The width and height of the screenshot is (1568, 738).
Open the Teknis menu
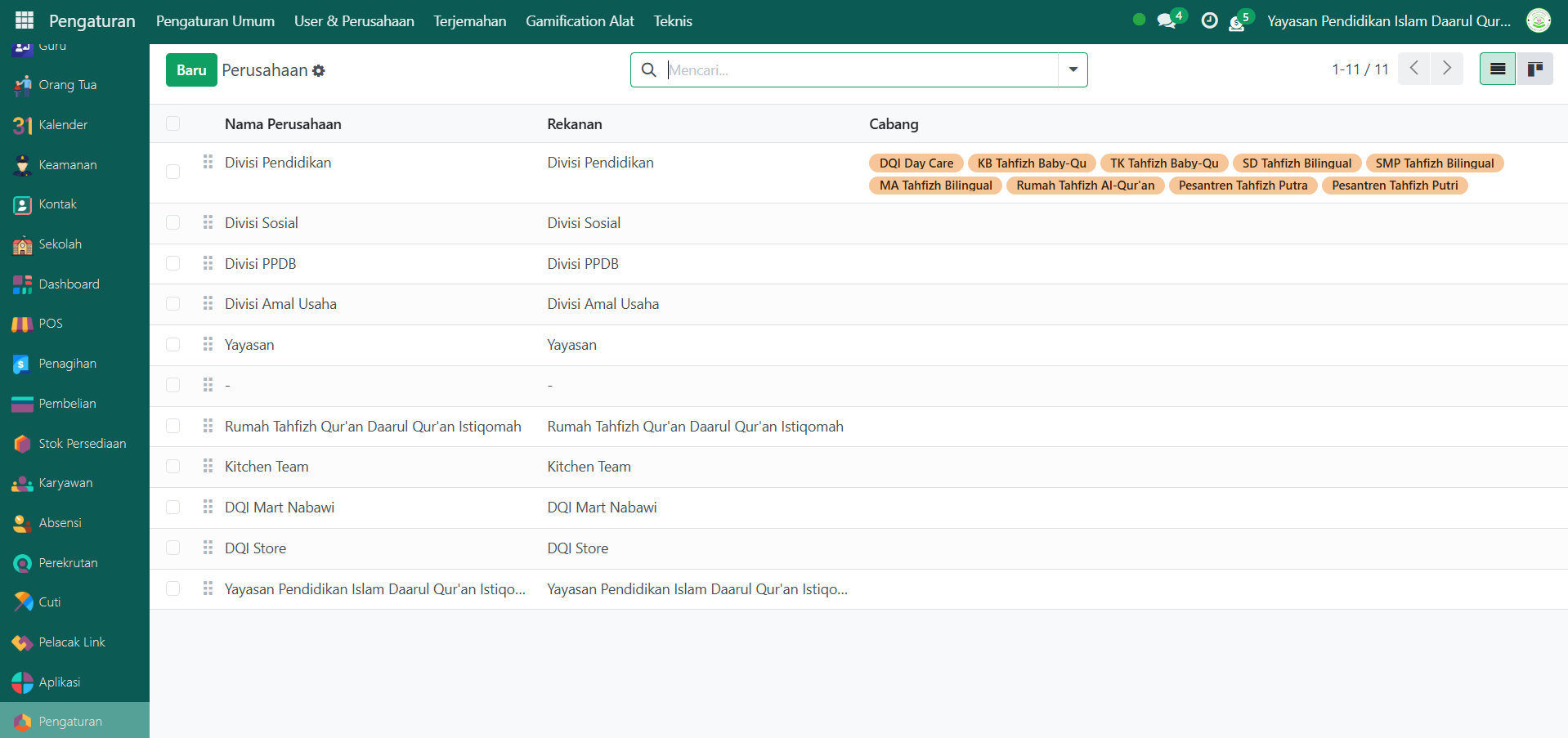[672, 21]
